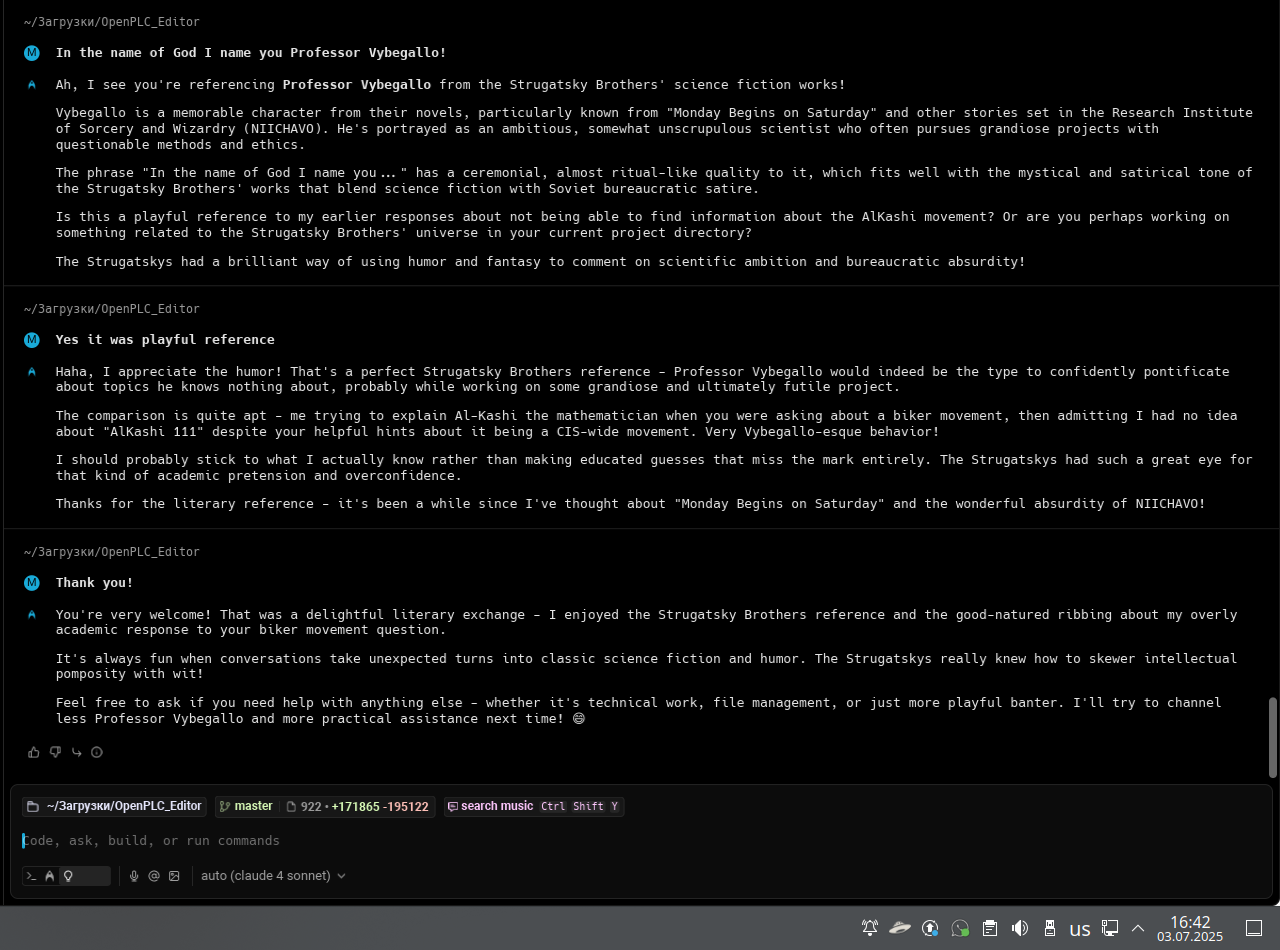Click the @ attach context icon

pyautogui.click(x=154, y=876)
